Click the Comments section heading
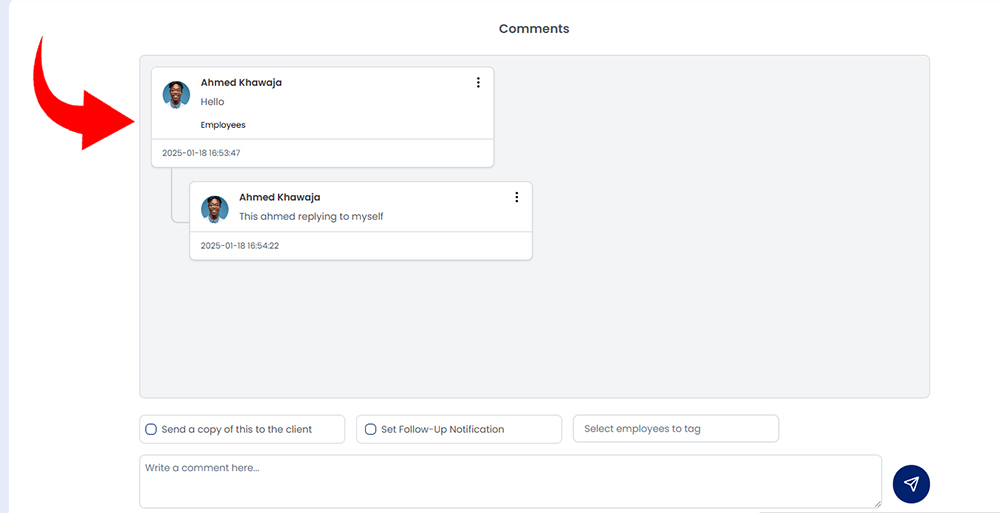 [x=534, y=29]
